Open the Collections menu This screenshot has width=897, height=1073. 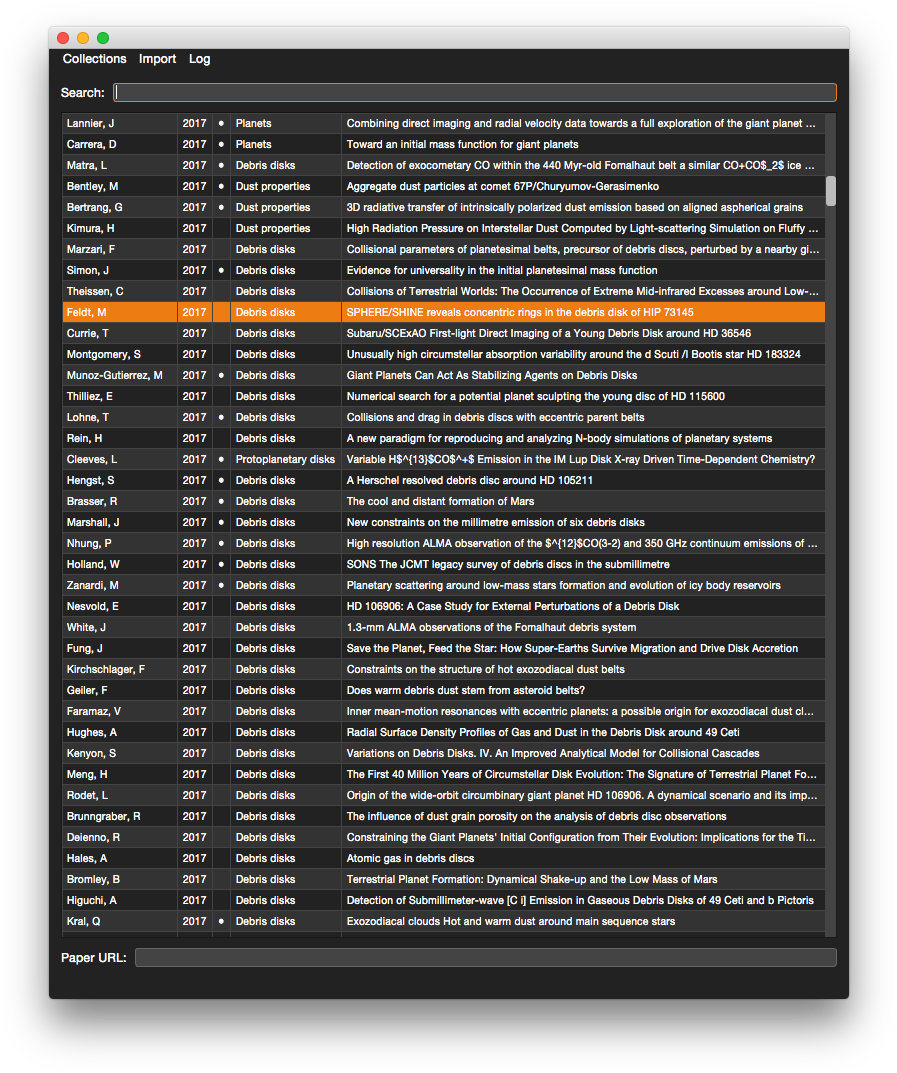click(x=94, y=59)
